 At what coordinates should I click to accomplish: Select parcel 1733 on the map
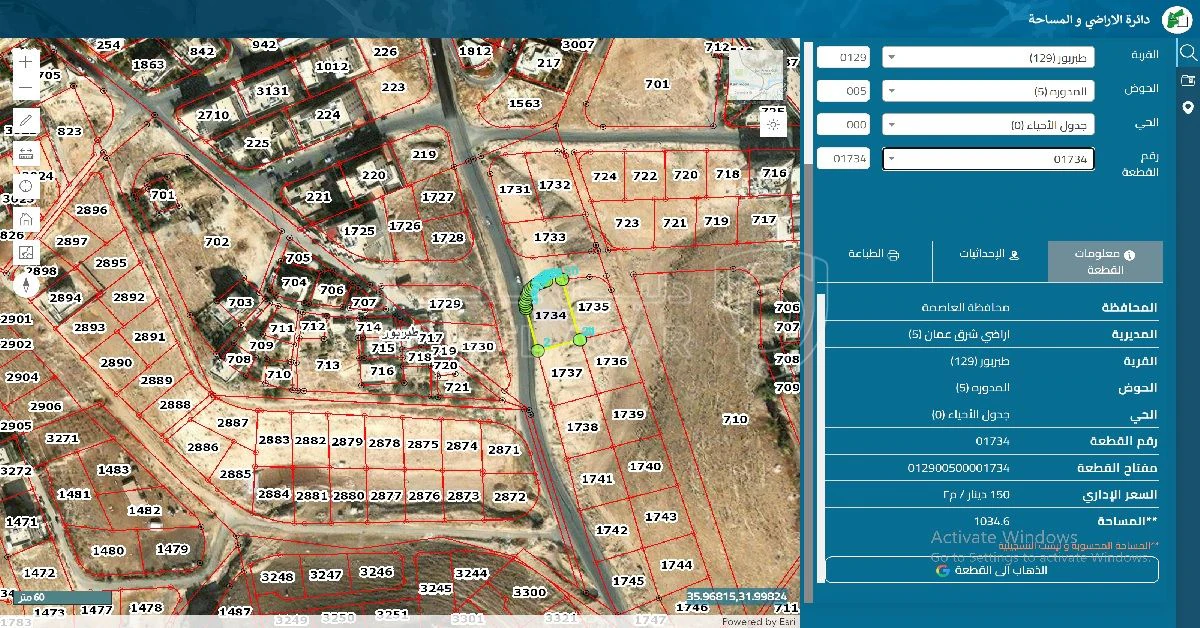tap(550, 237)
